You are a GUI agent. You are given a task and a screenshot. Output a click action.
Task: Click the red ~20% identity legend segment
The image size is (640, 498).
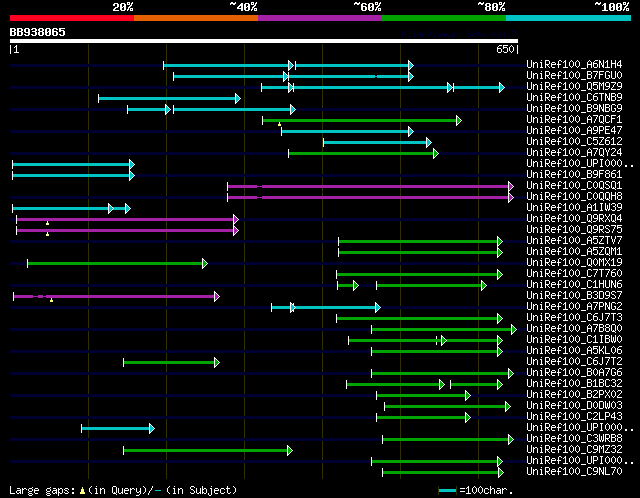click(71, 18)
